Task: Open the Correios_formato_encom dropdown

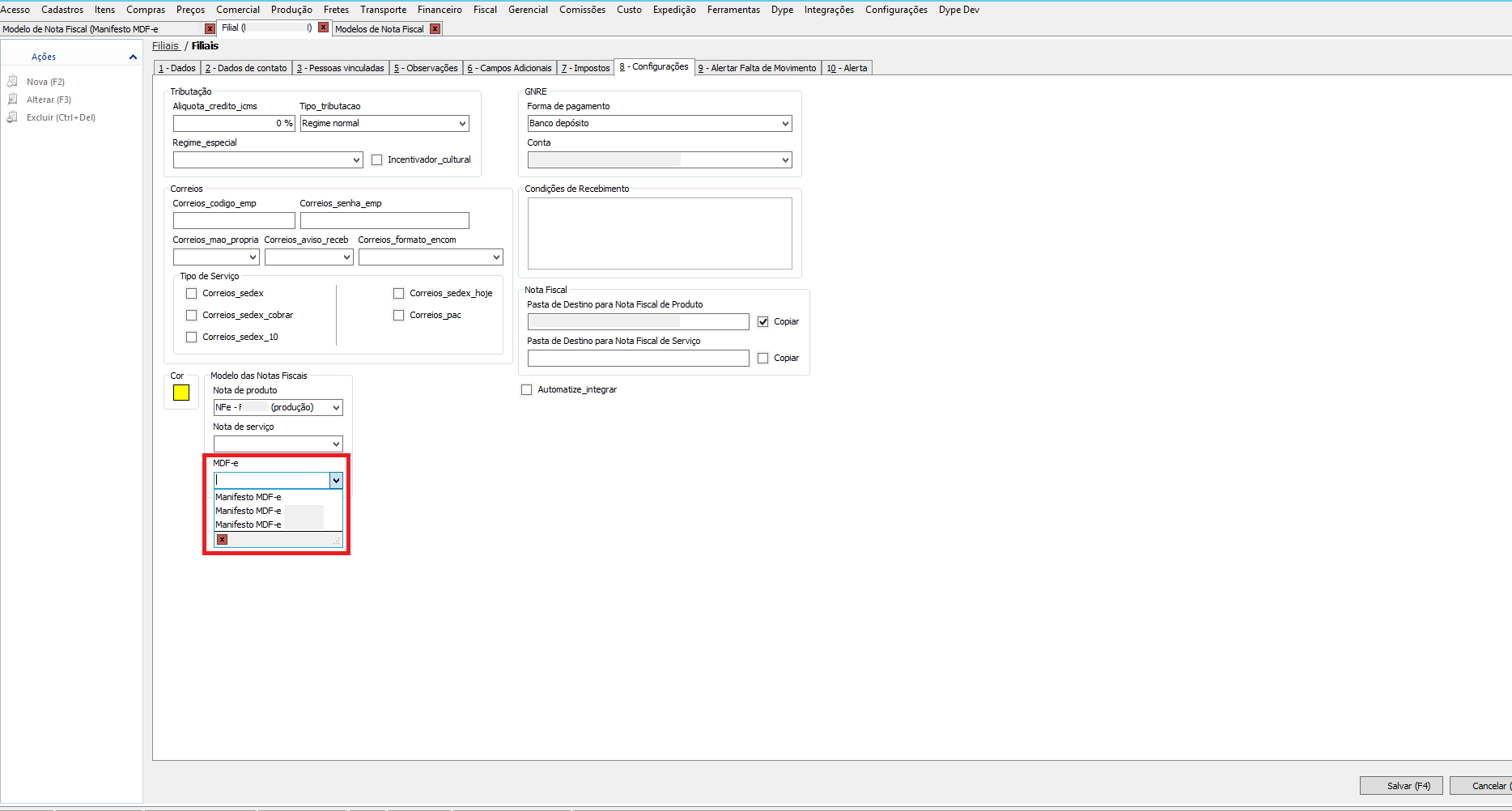Action: [x=496, y=257]
